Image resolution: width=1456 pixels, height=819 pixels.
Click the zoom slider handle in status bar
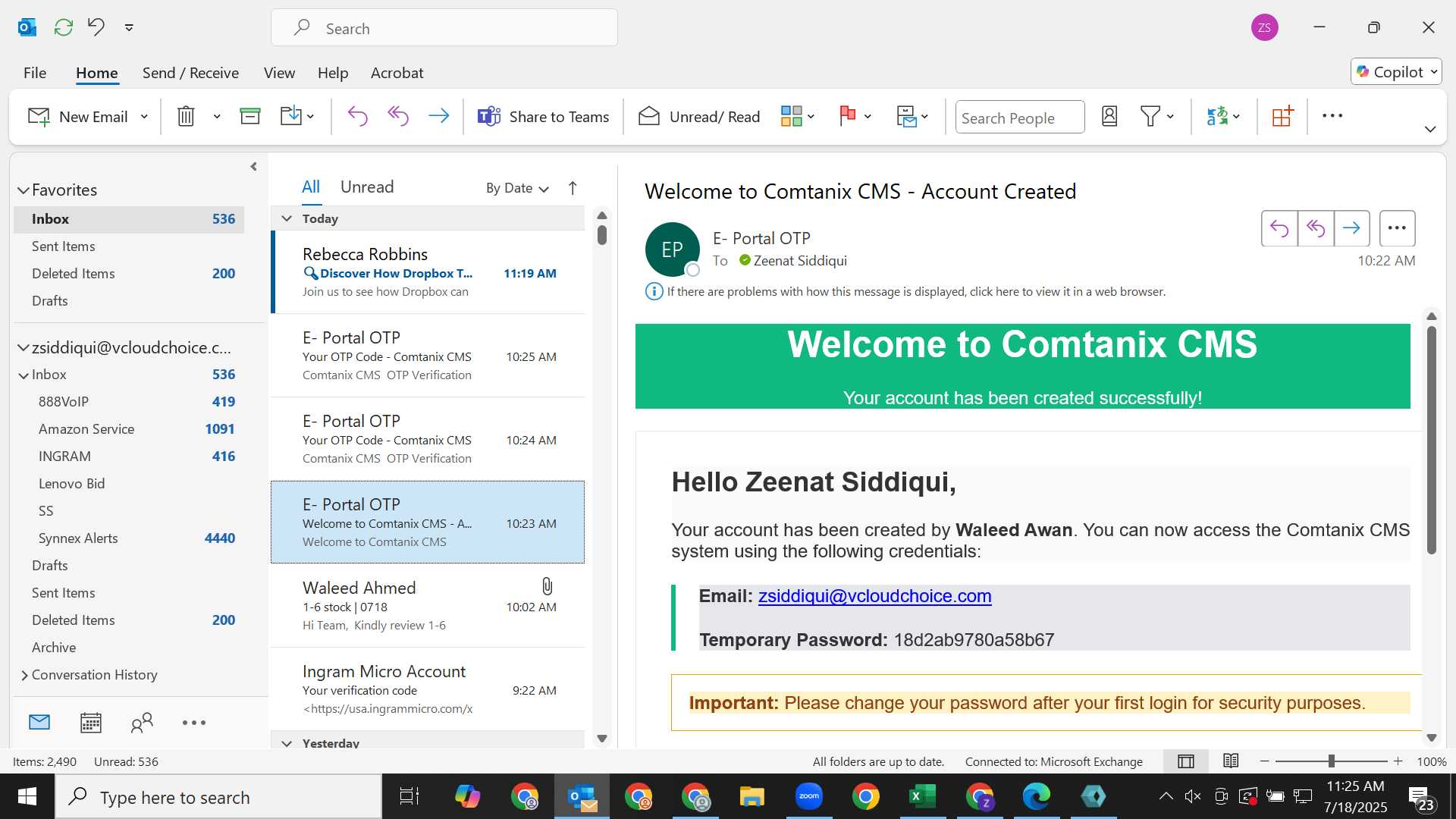(1331, 761)
